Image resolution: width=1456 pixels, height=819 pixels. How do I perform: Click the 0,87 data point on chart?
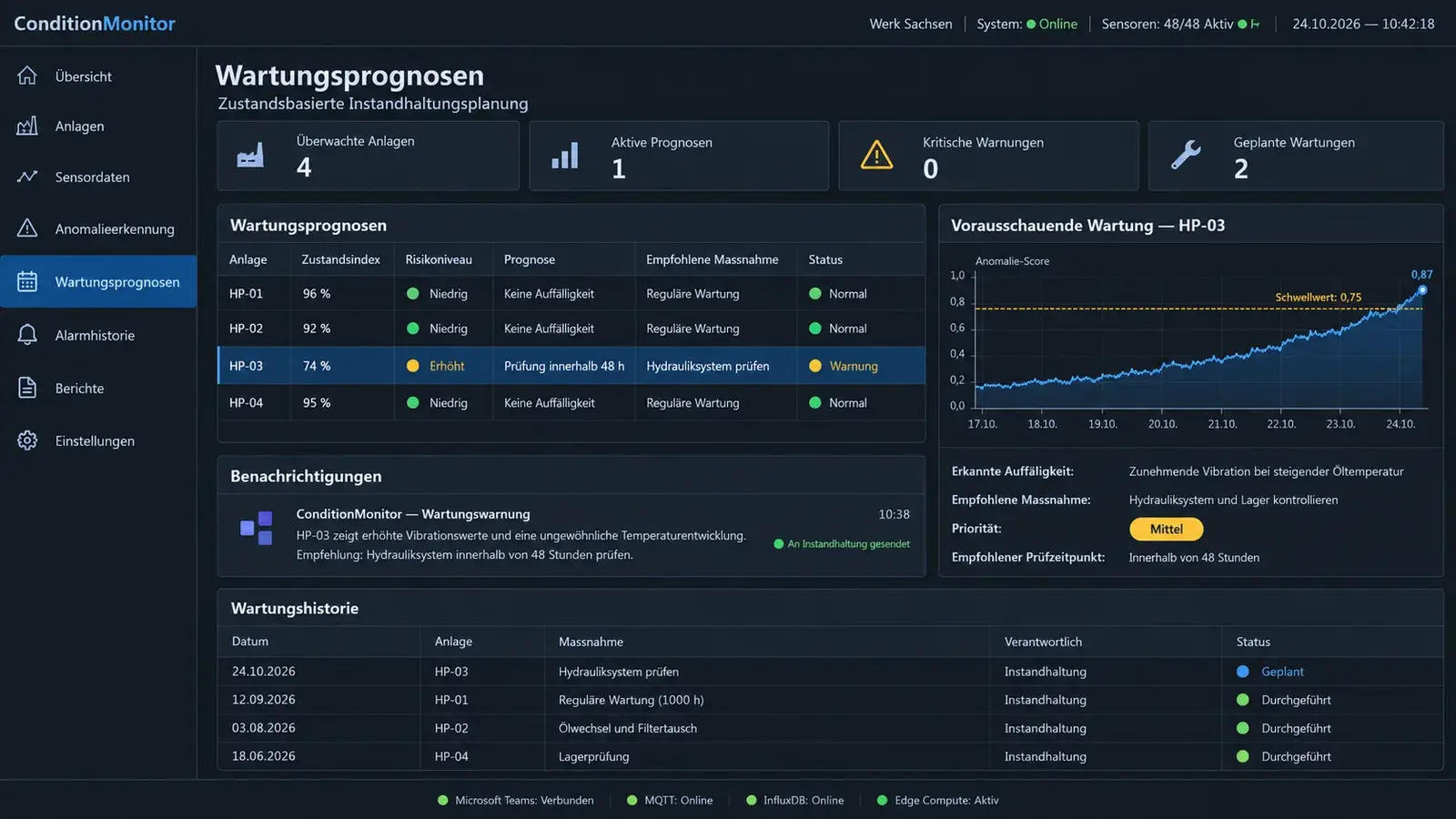(1422, 290)
